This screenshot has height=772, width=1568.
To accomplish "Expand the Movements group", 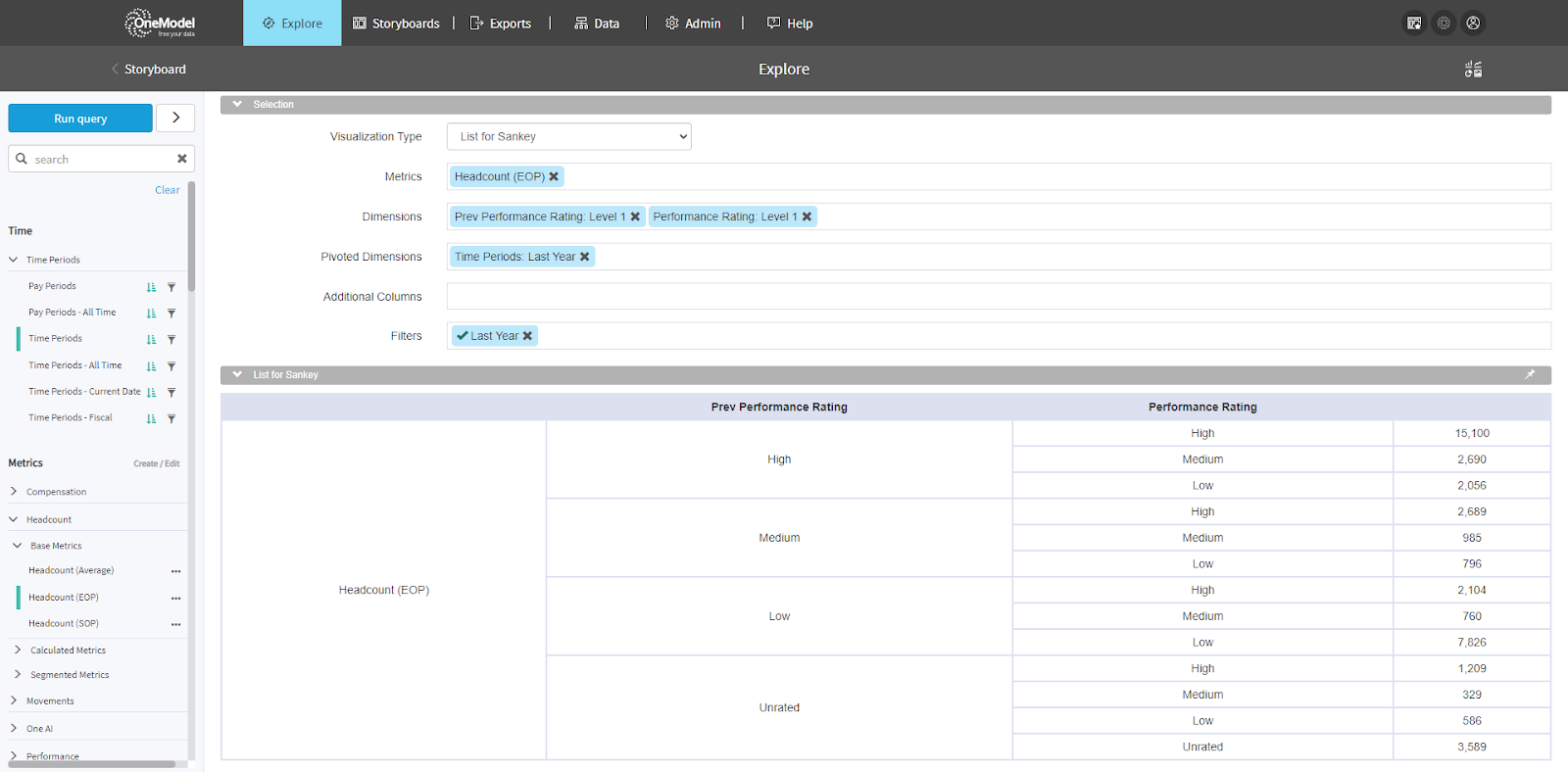I will [14, 700].
